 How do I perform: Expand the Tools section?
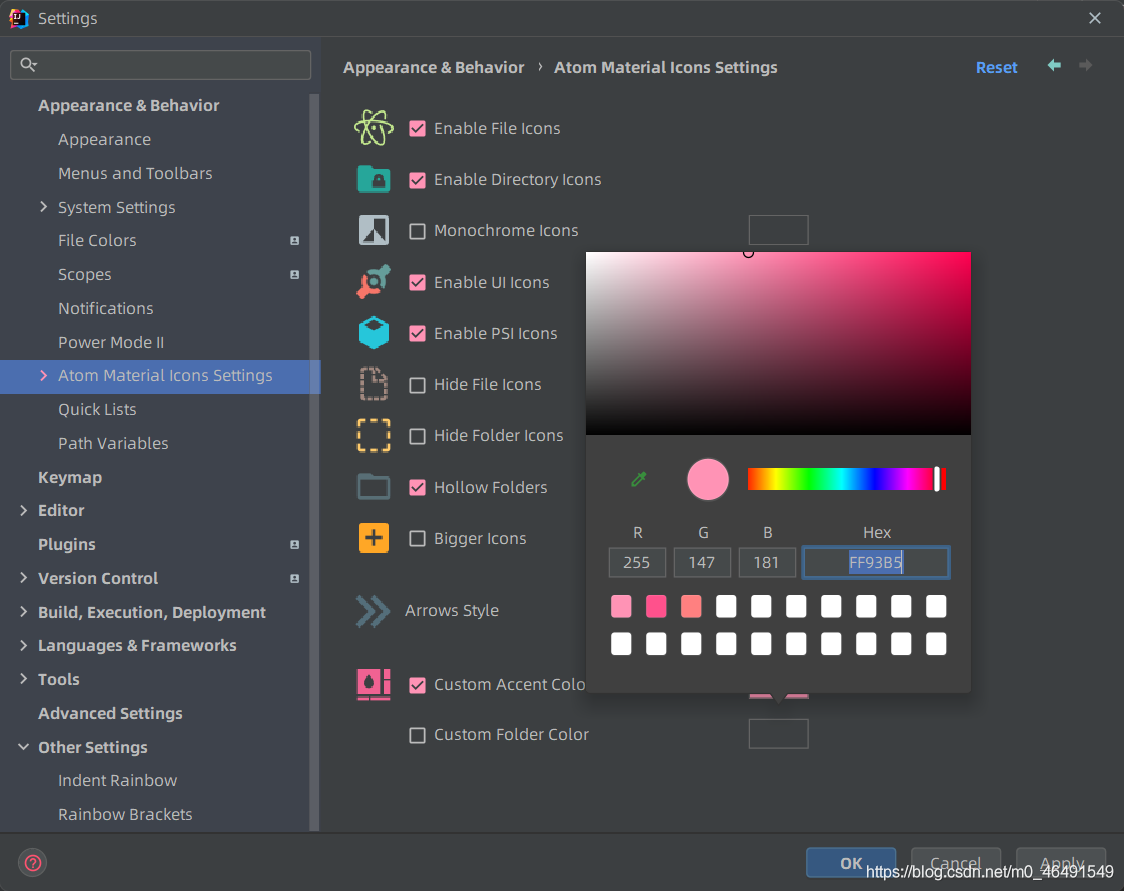tap(24, 679)
